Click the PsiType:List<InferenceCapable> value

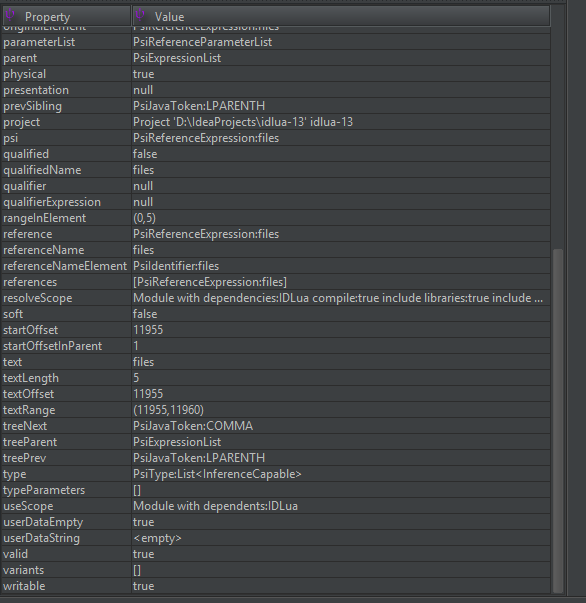(217, 474)
